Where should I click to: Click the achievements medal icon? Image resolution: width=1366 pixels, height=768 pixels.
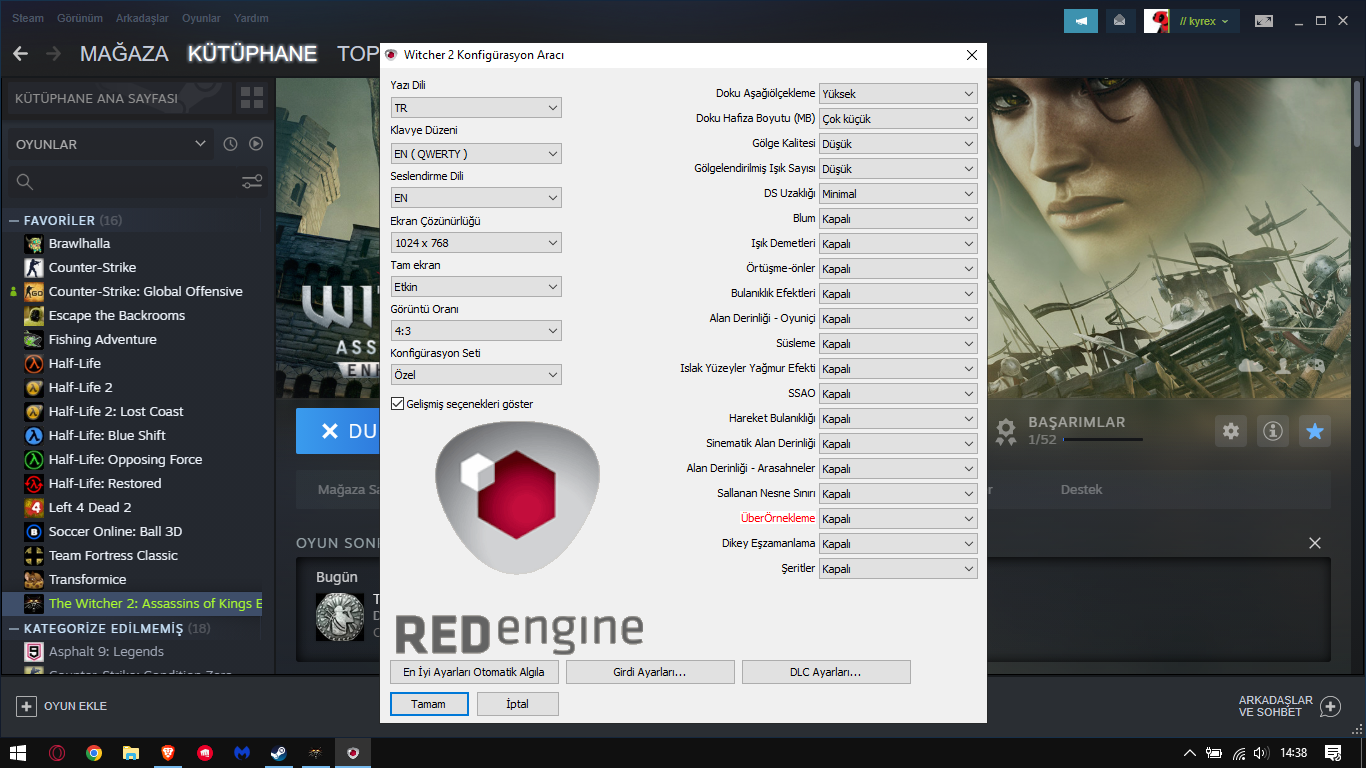[1007, 431]
